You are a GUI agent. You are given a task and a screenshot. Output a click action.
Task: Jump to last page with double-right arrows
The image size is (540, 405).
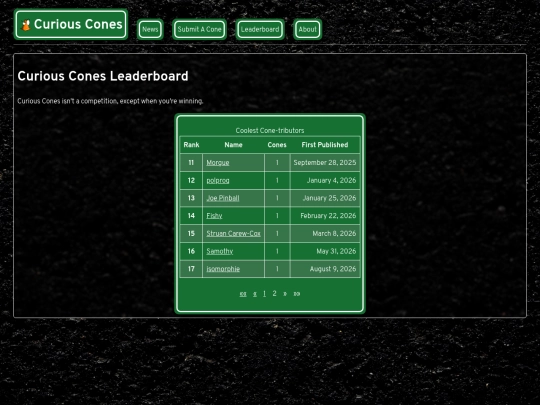tap(297, 294)
